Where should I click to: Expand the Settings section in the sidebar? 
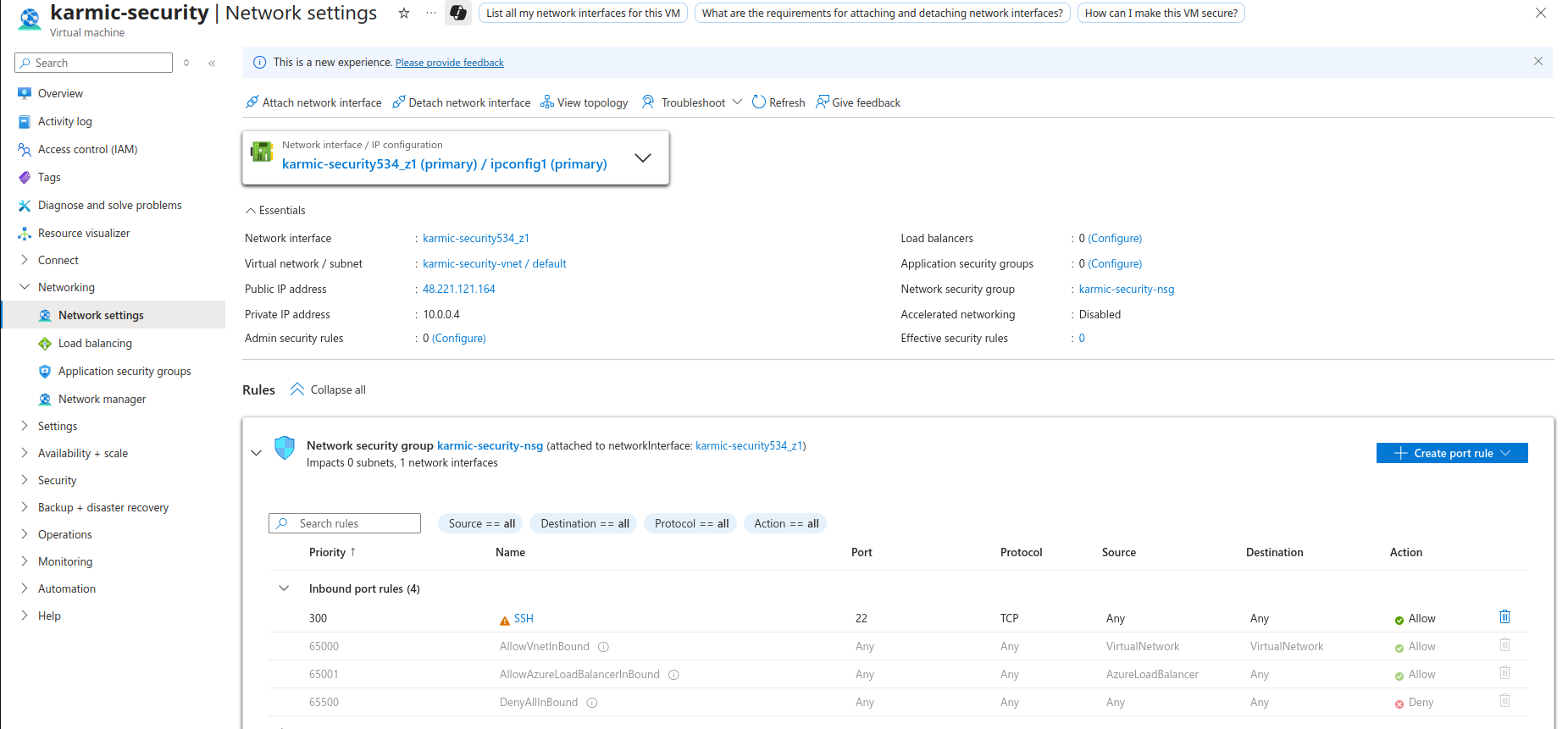point(25,426)
